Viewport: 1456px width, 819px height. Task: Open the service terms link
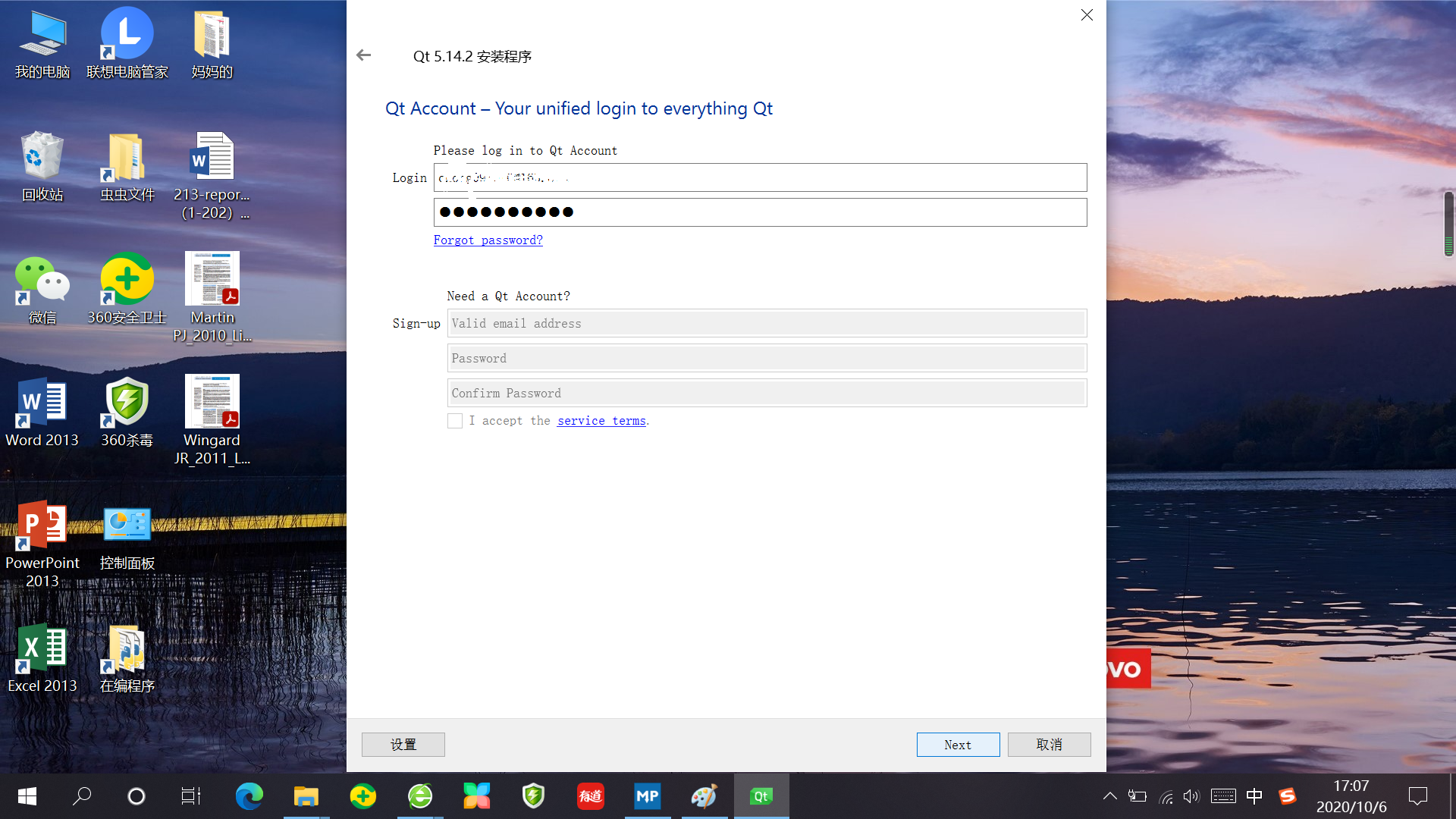601,421
